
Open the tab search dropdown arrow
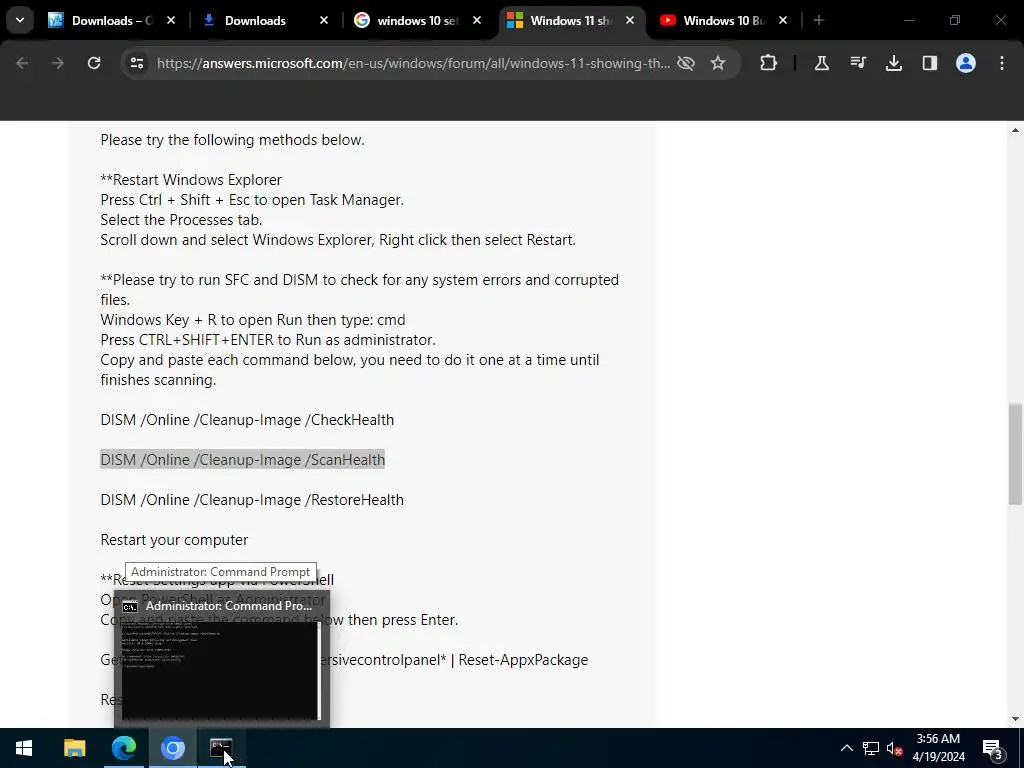click(x=20, y=20)
